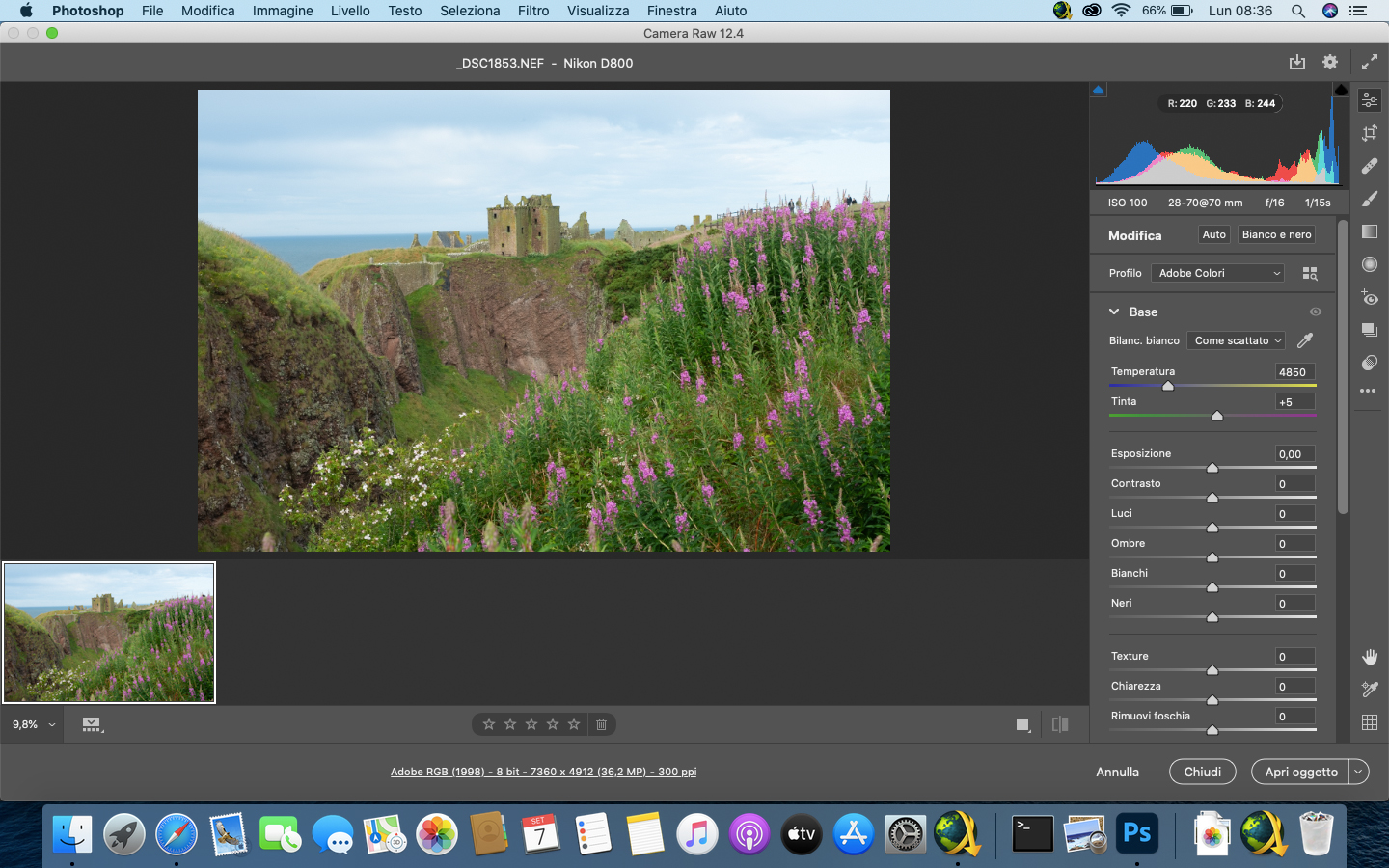Click the Annulla button
1389x868 pixels.
(1118, 772)
